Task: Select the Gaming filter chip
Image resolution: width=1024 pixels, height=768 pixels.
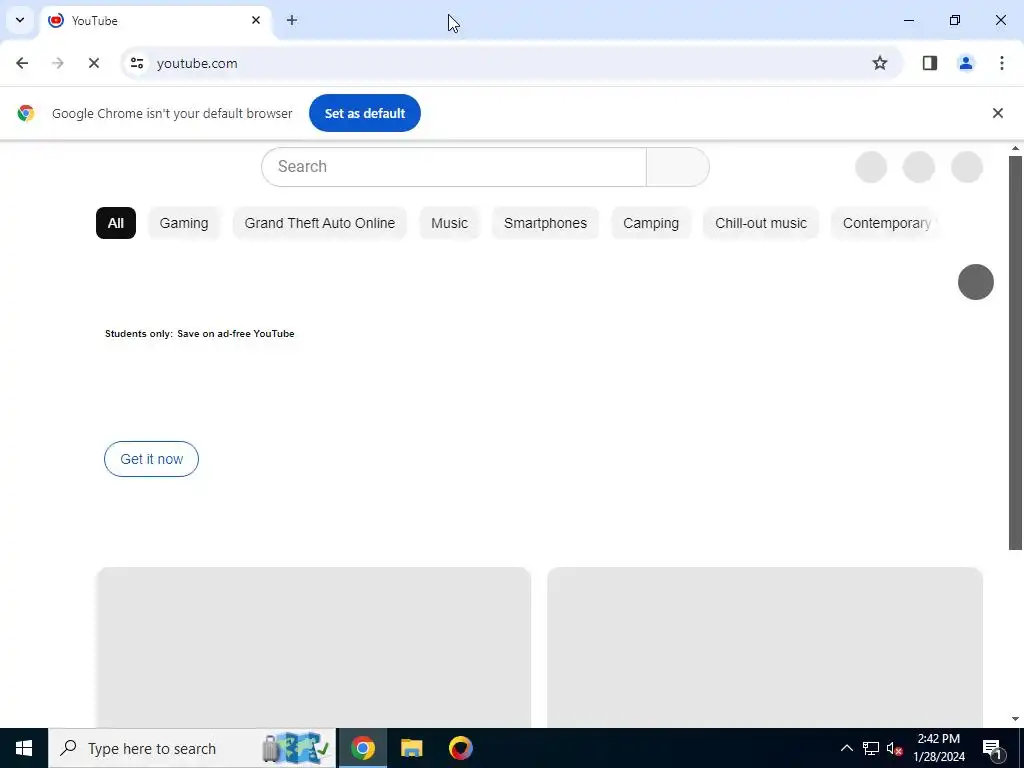Action: (x=184, y=223)
